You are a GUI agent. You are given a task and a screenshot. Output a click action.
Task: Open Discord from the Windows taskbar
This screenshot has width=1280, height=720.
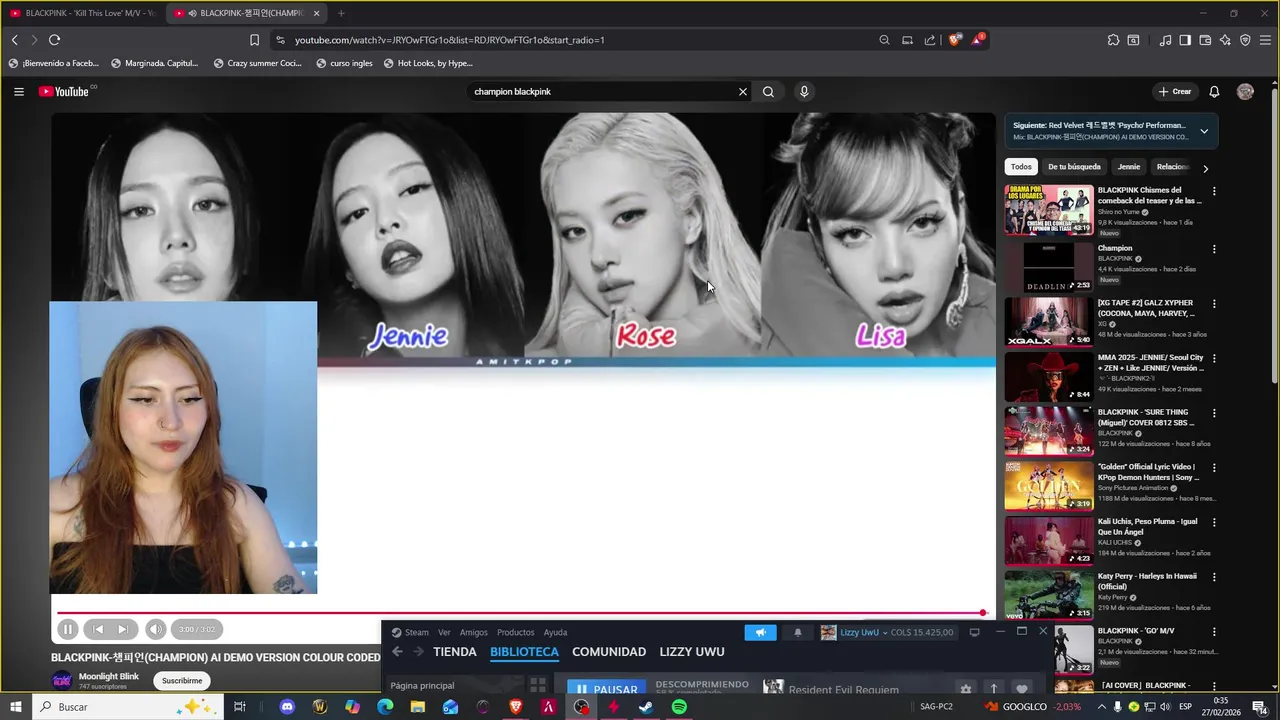point(287,707)
